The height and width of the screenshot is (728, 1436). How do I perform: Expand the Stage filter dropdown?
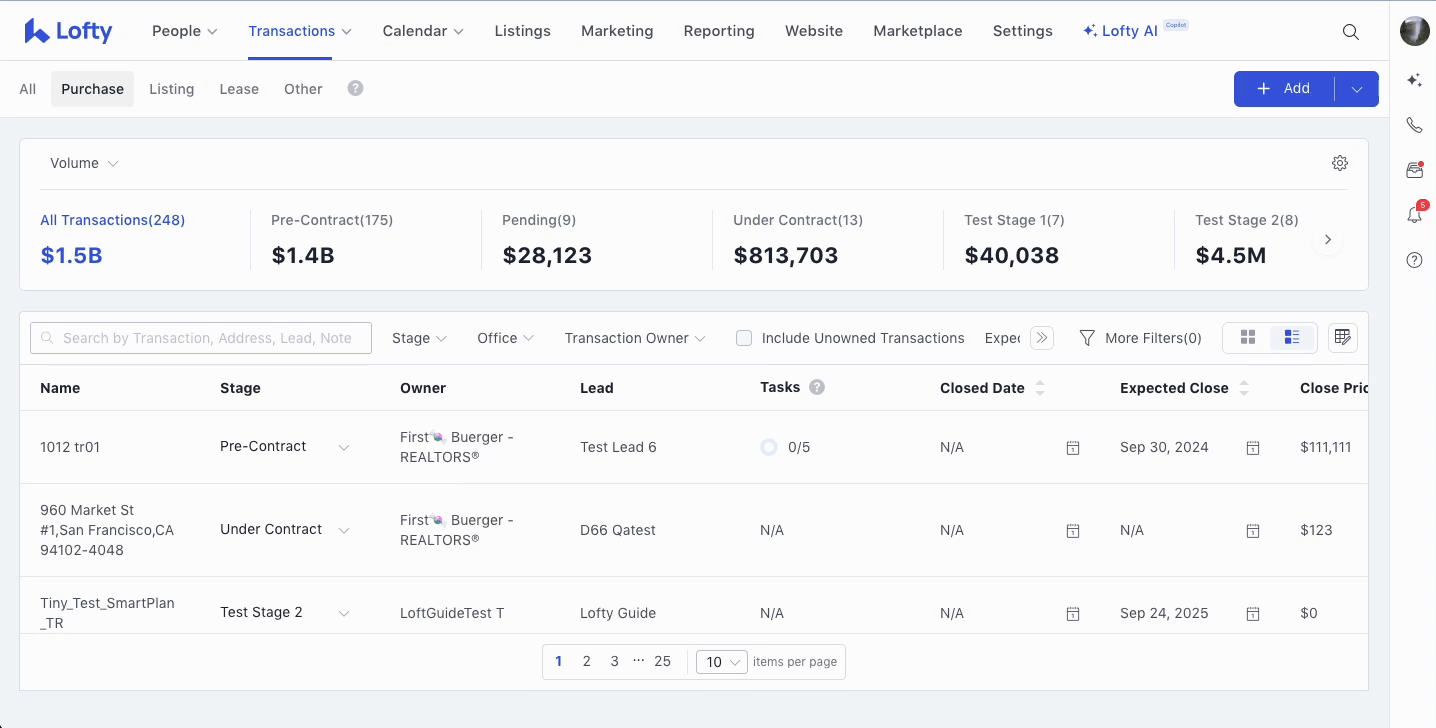click(419, 338)
